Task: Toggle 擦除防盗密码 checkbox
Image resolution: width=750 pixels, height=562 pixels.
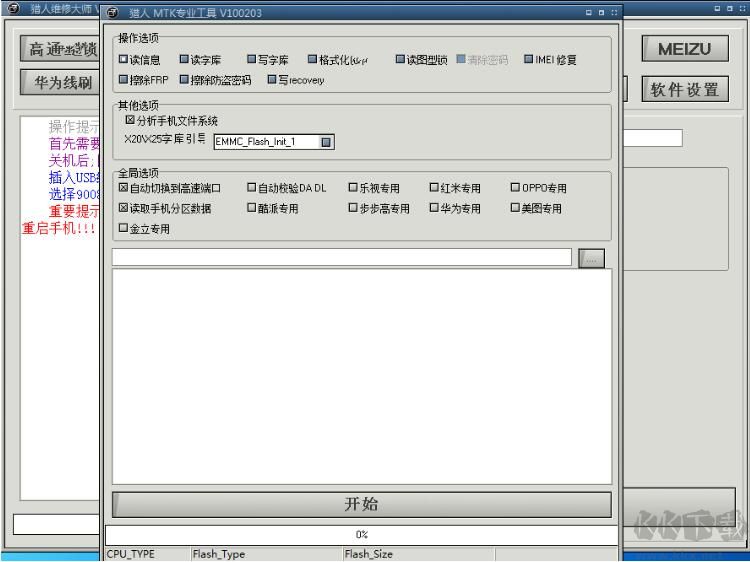Action: tap(184, 79)
